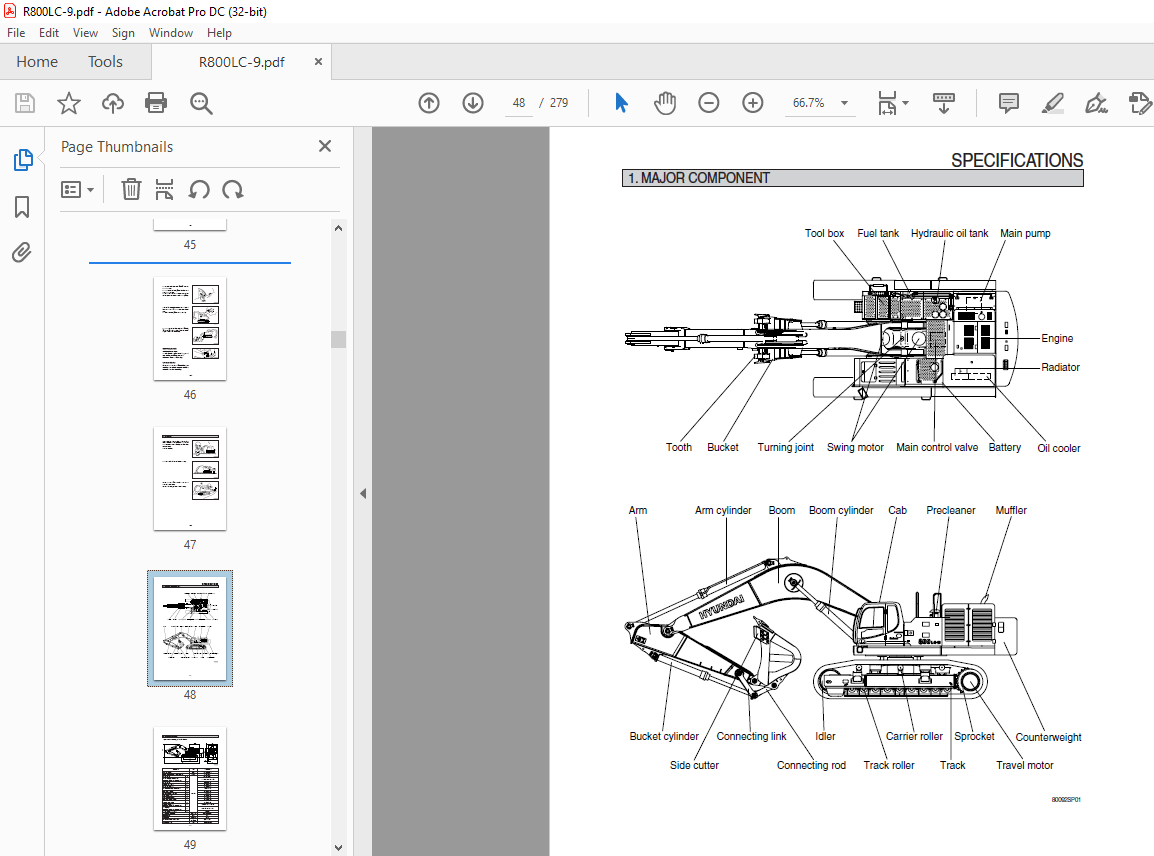This screenshot has width=1154, height=856.
Task: Delete selected page with trash icon
Action: [x=131, y=190]
